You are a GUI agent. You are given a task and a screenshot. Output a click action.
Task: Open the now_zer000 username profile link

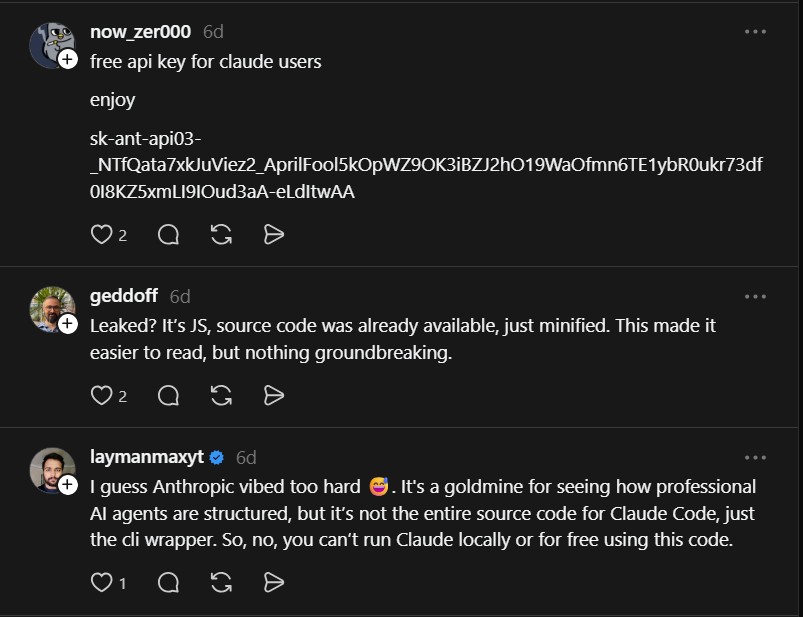point(140,32)
